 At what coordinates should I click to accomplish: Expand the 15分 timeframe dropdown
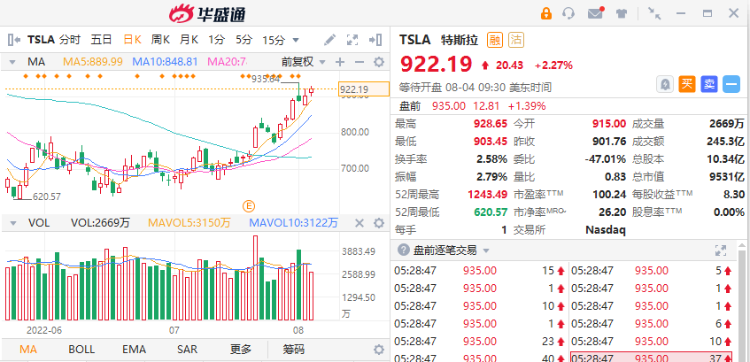tap(281, 40)
